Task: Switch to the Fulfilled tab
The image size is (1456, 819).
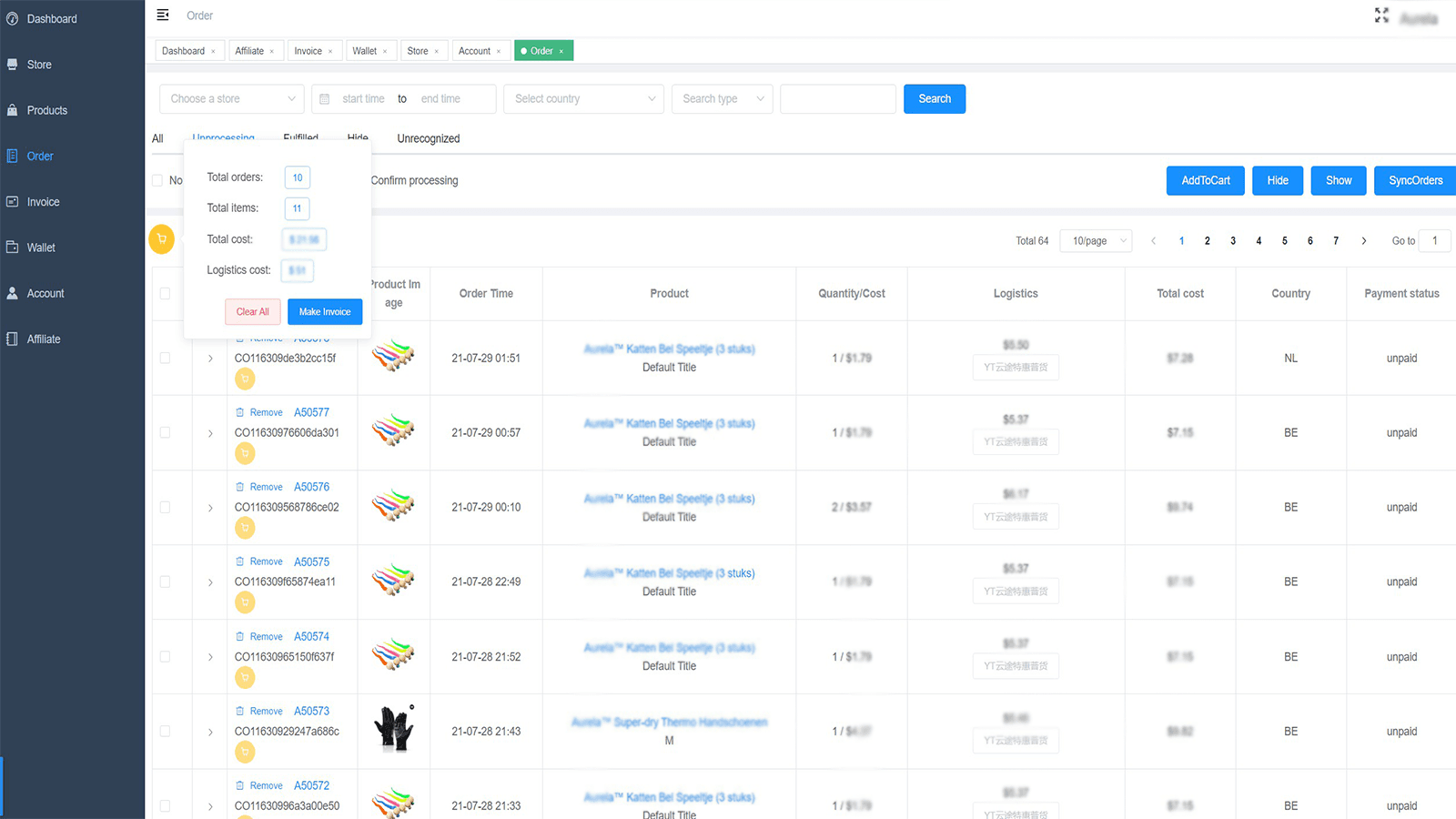Action: coord(300,138)
